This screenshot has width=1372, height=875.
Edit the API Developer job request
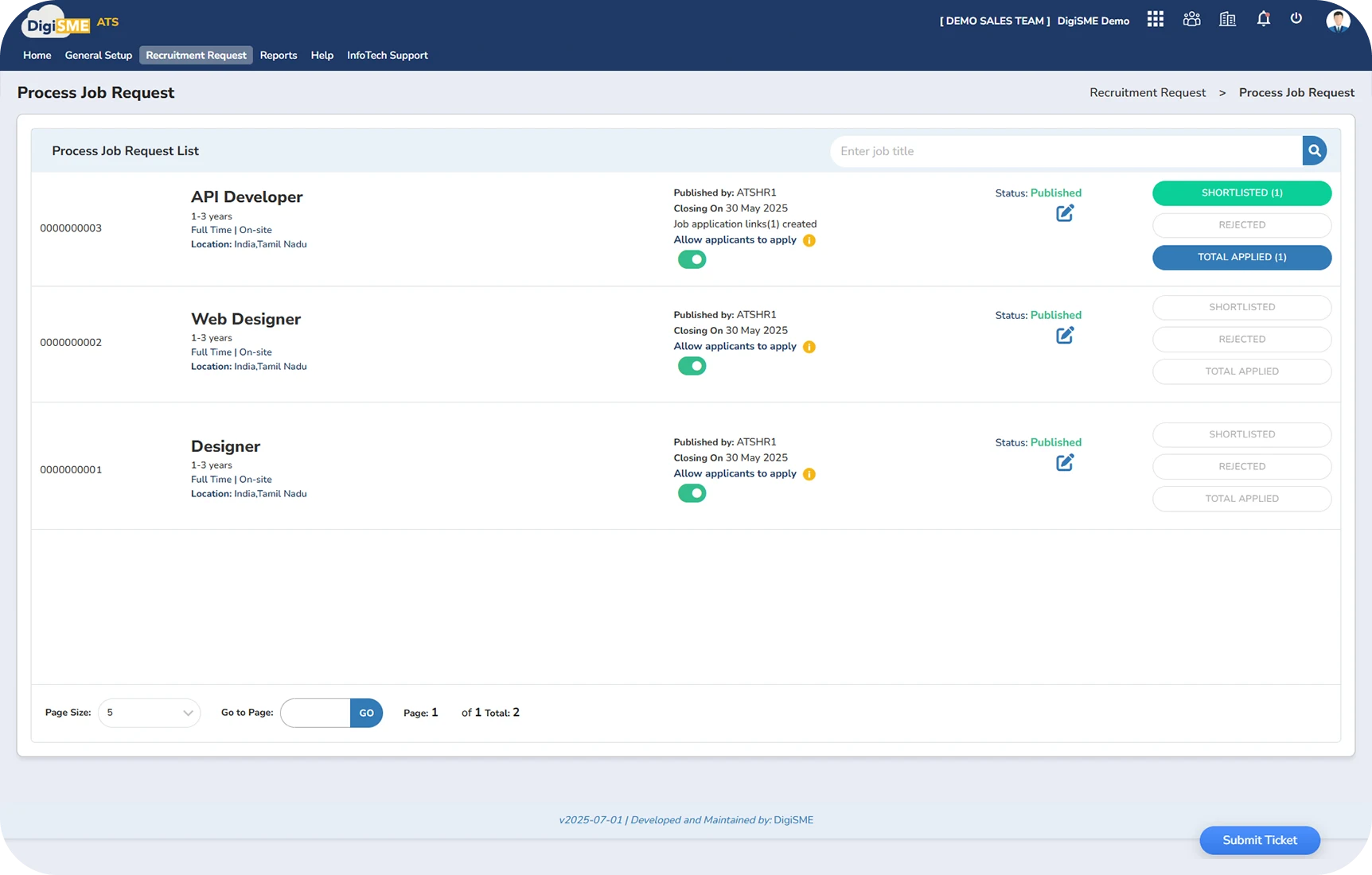pos(1064,213)
